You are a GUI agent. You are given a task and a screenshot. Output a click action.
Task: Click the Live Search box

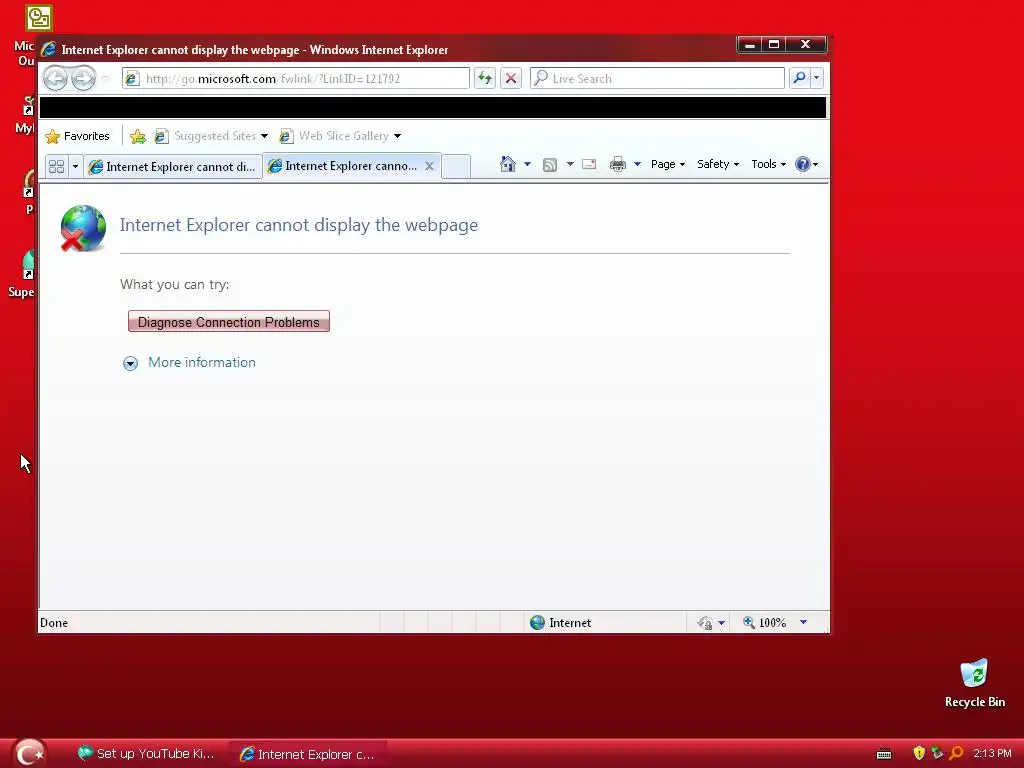click(x=657, y=78)
